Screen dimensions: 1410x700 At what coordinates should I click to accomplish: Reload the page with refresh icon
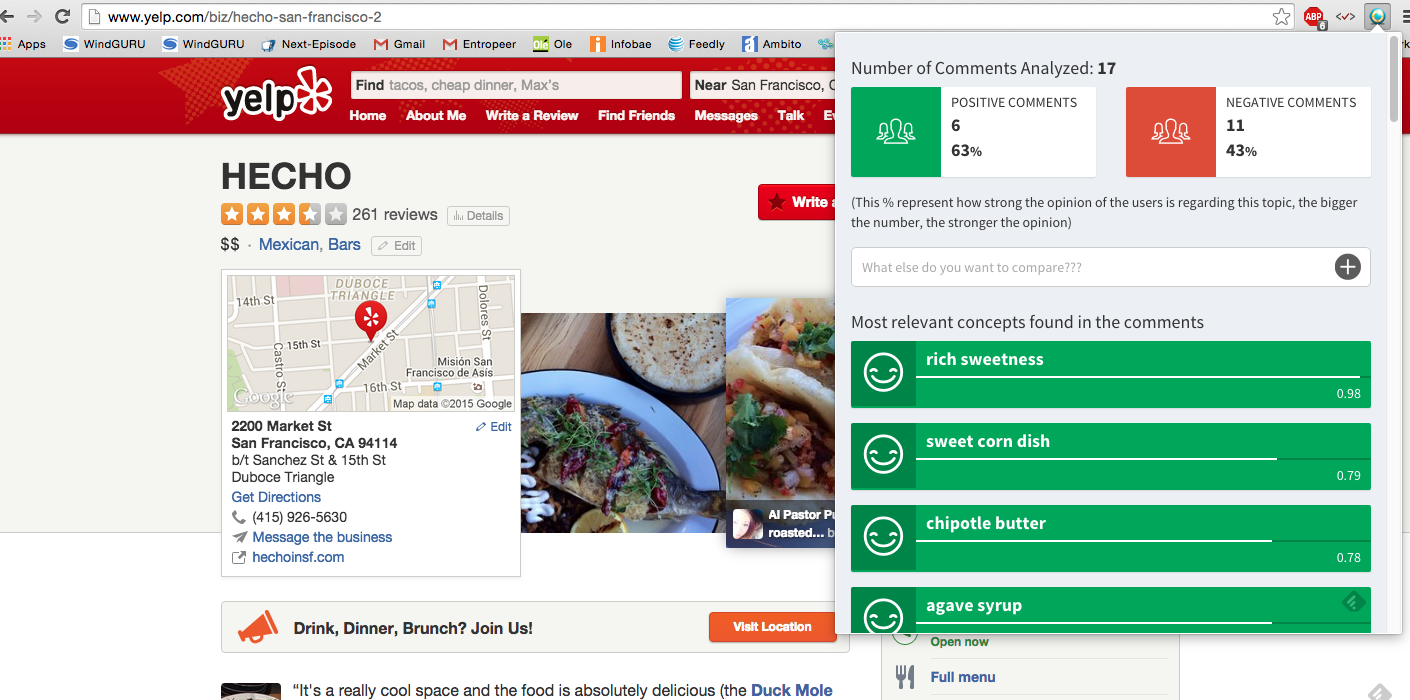(62, 16)
